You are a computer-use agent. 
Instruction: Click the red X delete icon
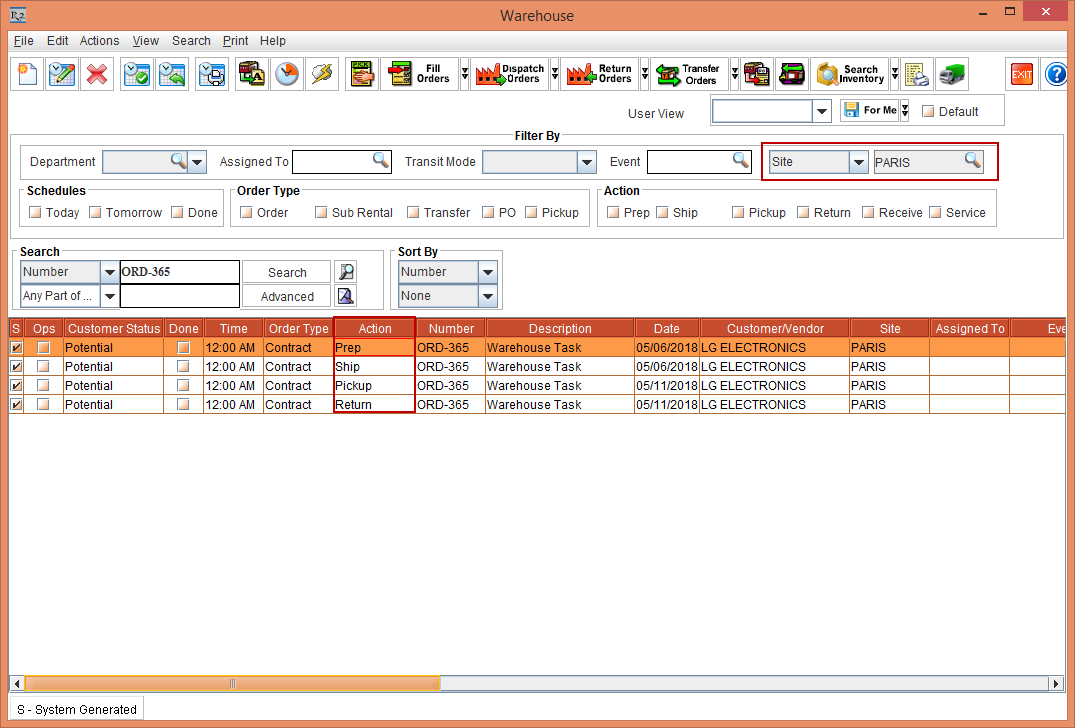click(97, 75)
